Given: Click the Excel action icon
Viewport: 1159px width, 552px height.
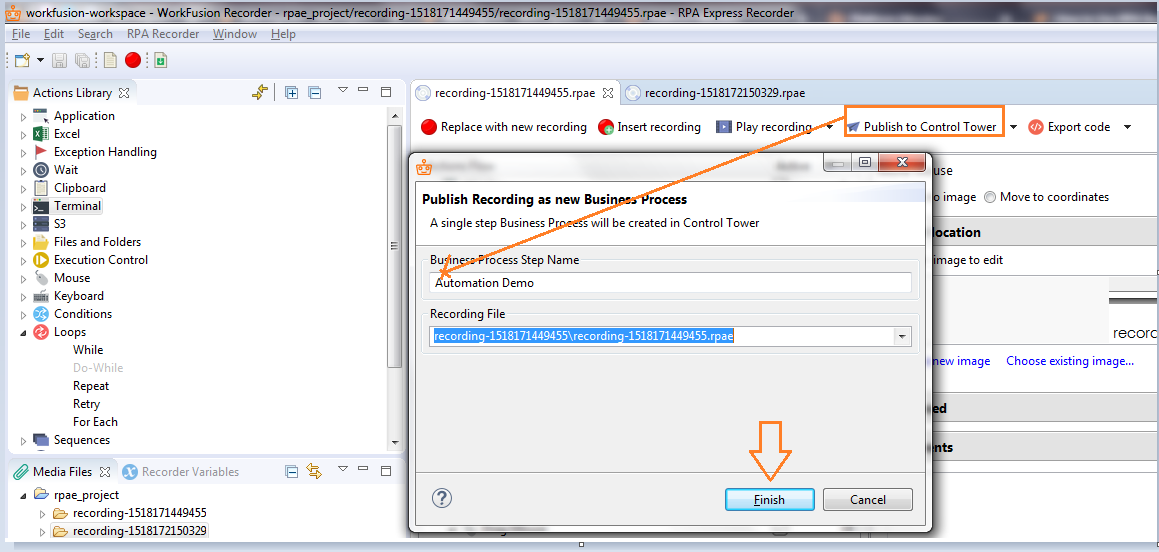Looking at the screenshot, I should [x=41, y=134].
